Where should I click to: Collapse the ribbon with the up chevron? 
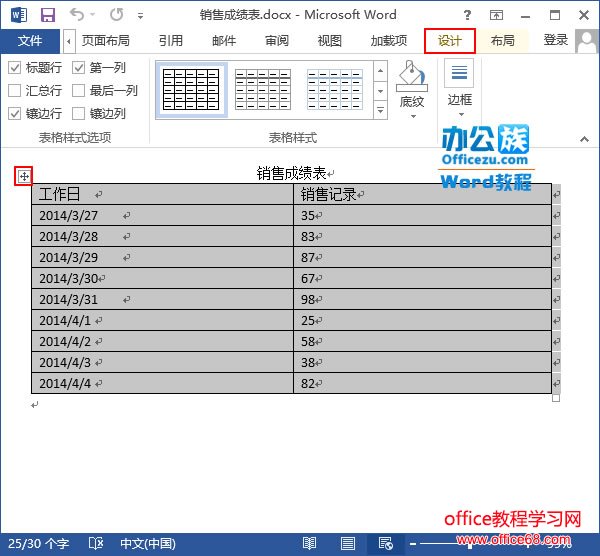click(584, 139)
